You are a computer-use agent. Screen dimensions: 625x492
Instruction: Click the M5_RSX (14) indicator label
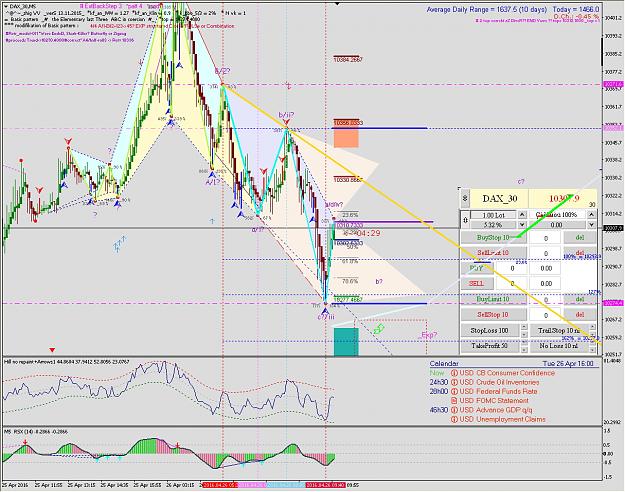[35, 431]
